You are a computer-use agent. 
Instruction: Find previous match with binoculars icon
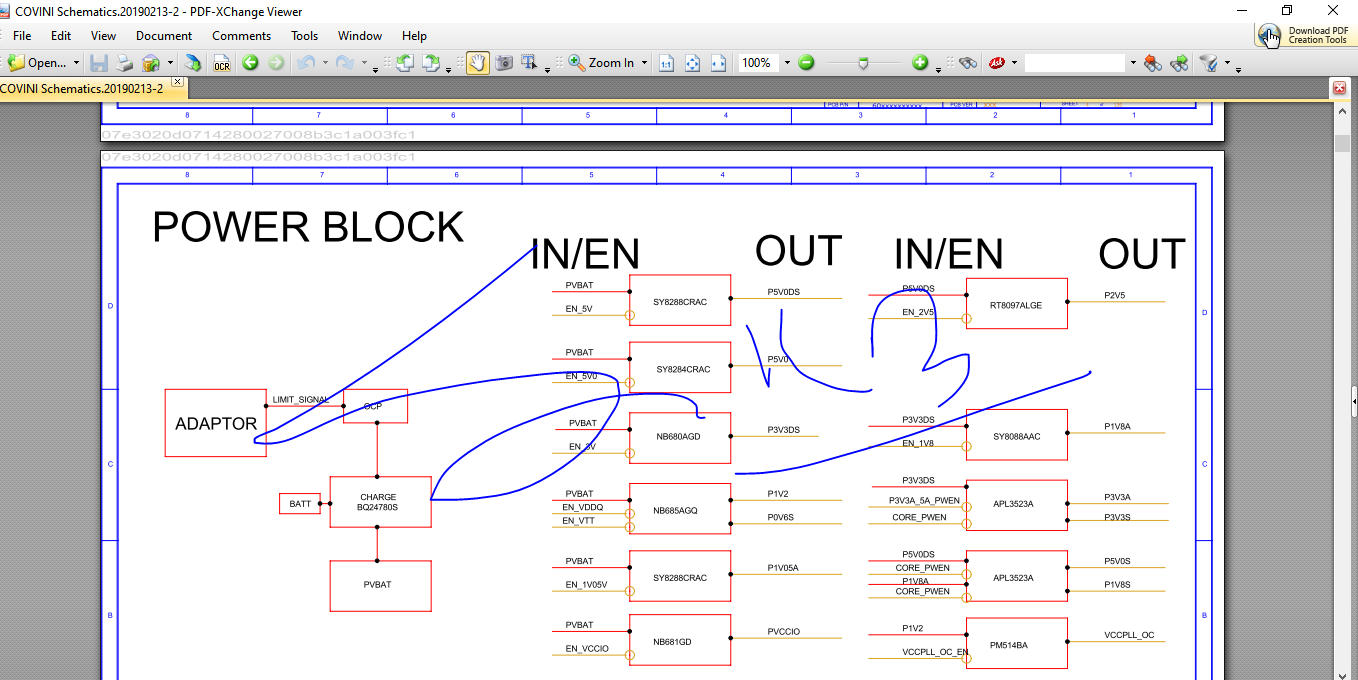tap(1153, 63)
